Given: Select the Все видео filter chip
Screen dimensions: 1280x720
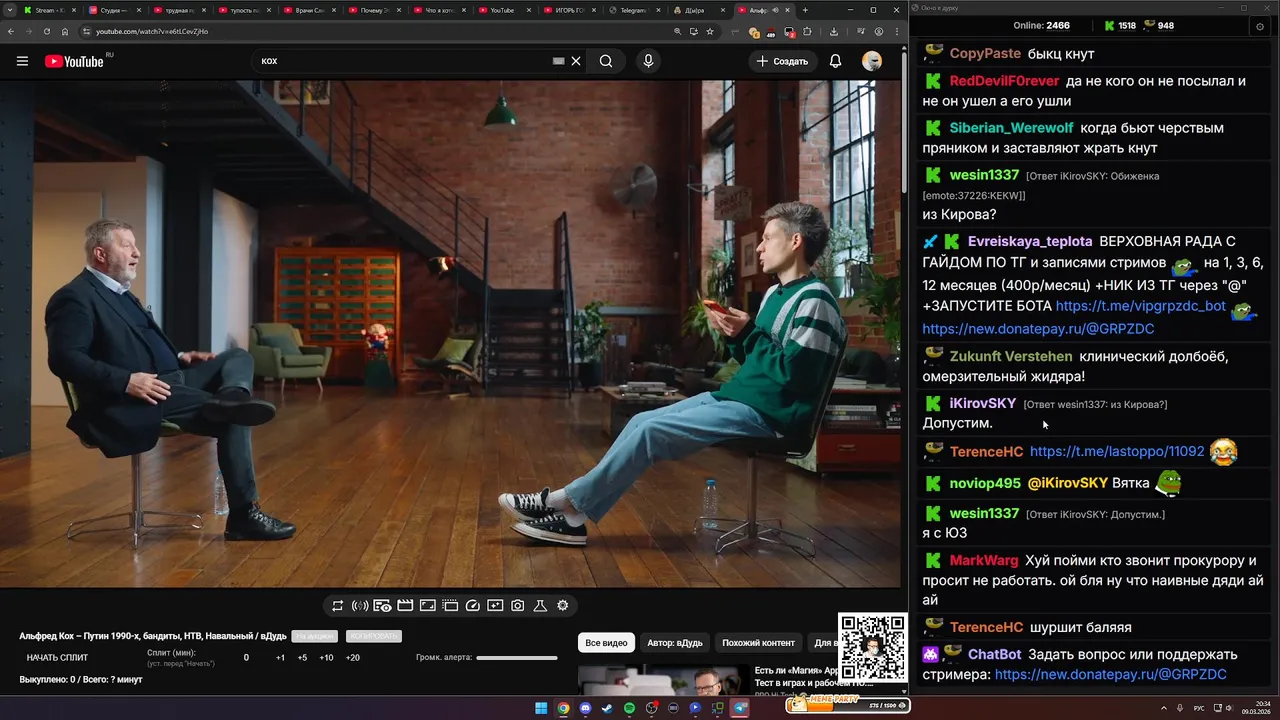Looking at the screenshot, I should coord(606,643).
